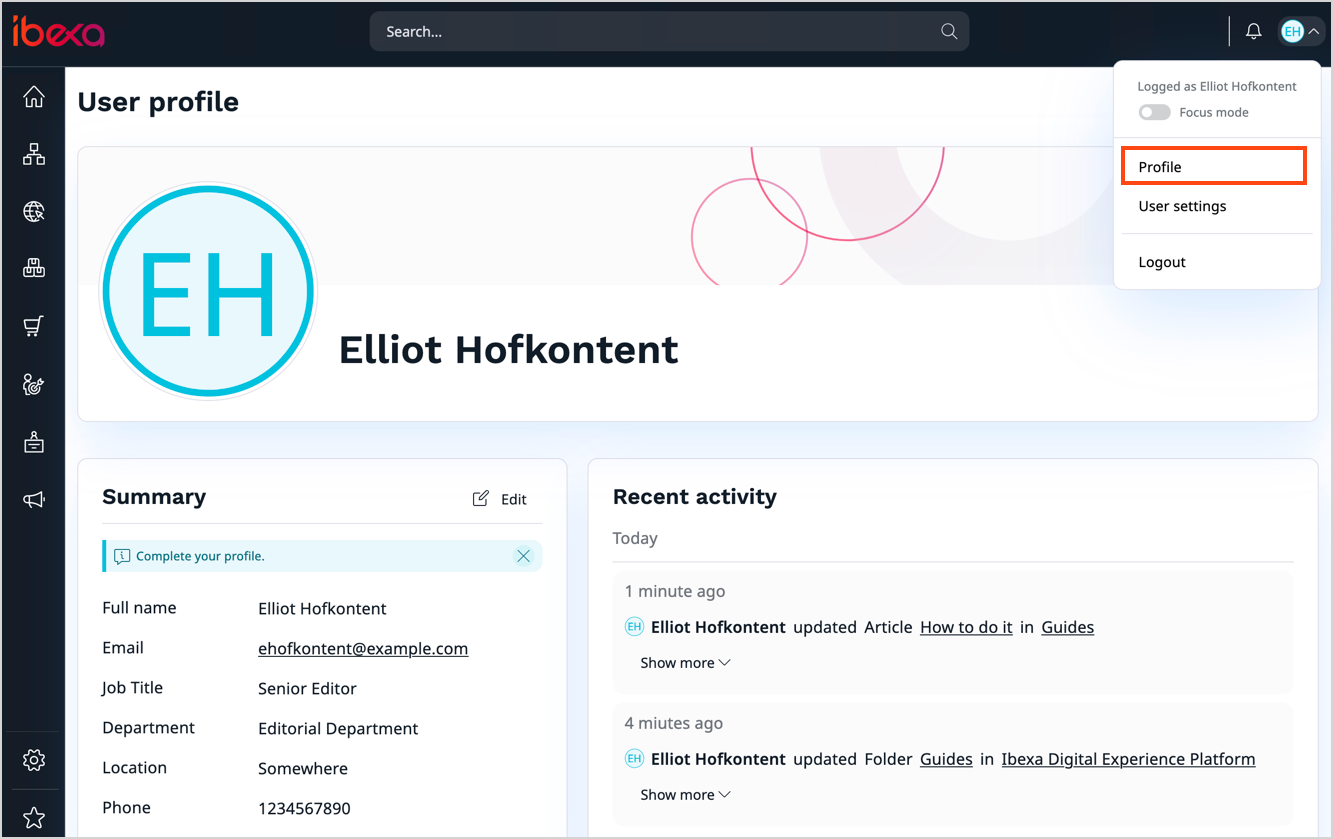Select the Personalization target icon

coord(33,384)
